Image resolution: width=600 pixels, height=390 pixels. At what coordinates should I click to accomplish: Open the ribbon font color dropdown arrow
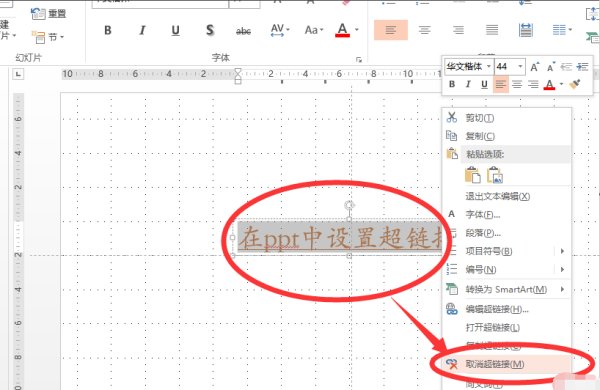[x=357, y=30]
